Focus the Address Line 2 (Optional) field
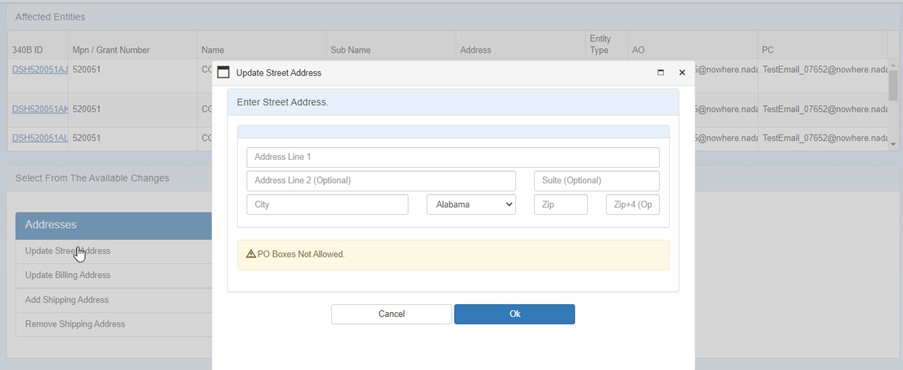Viewport: 903px width, 370px height. (x=381, y=180)
